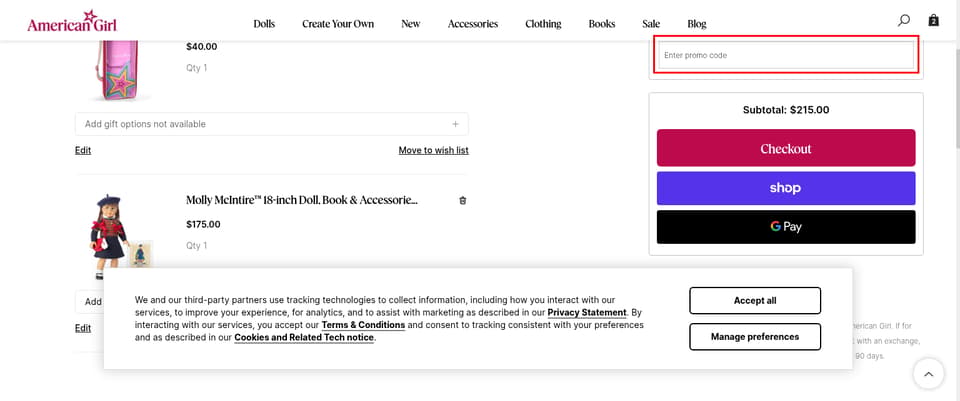Go to American Girl logo homepage
Image resolution: width=960 pixels, height=401 pixels.
(72, 21)
